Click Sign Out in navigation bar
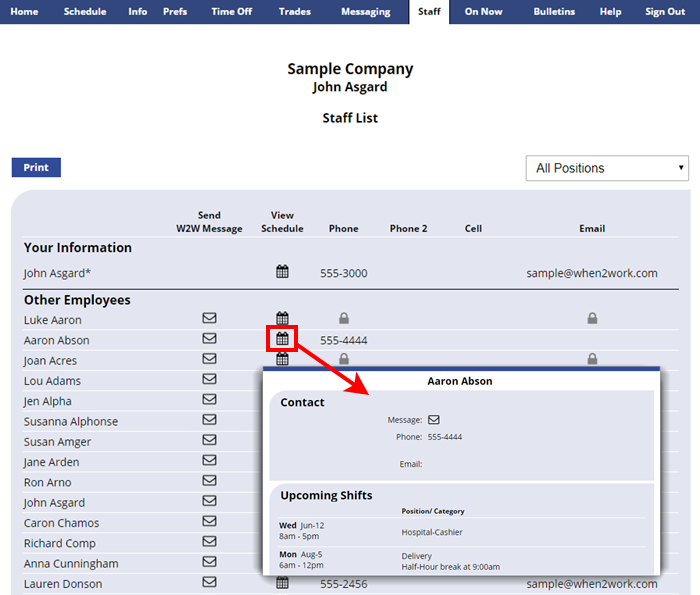700x595 pixels. 665,12
